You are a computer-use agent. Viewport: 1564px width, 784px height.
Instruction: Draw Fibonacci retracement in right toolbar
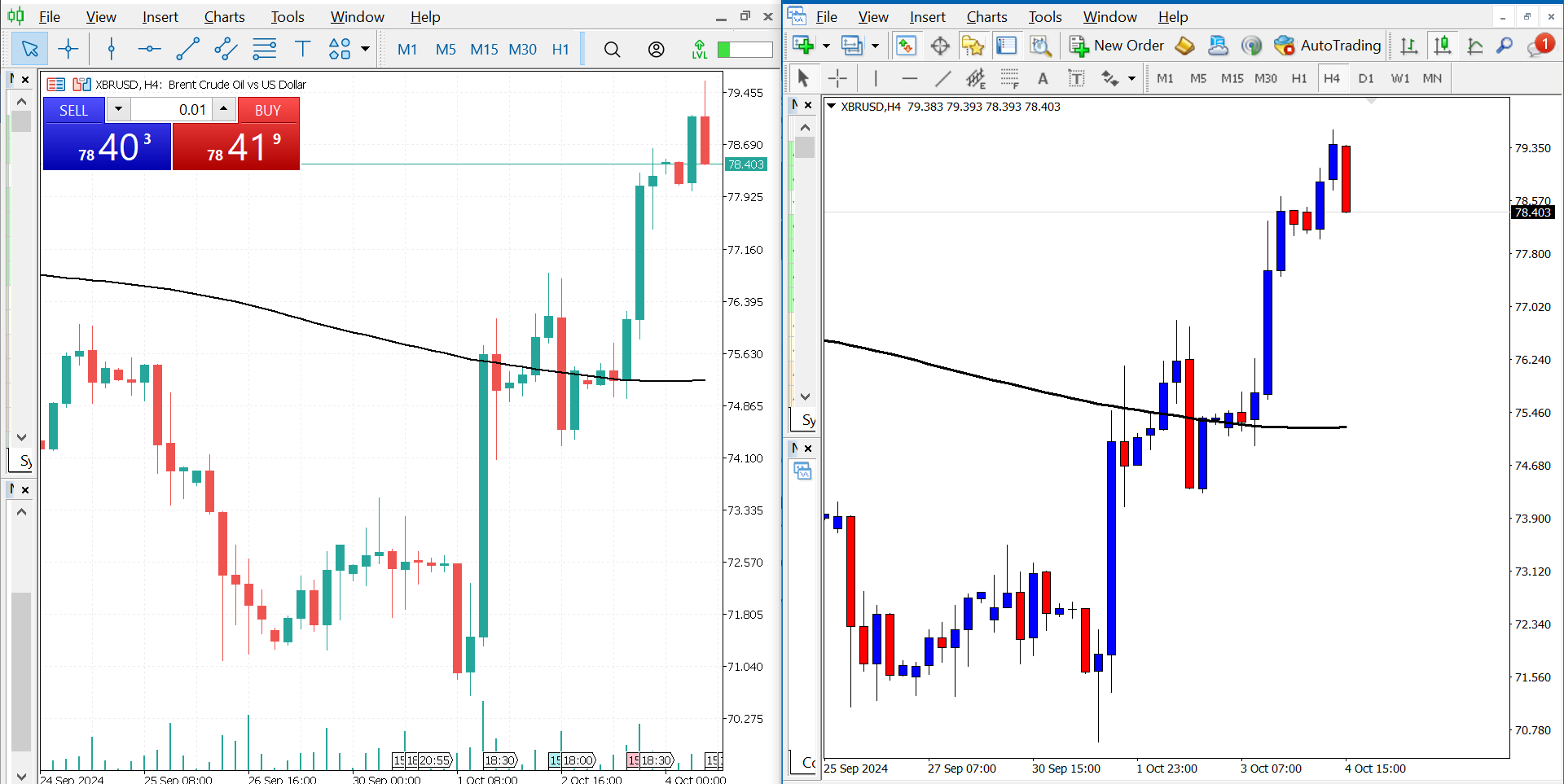pos(1009,79)
